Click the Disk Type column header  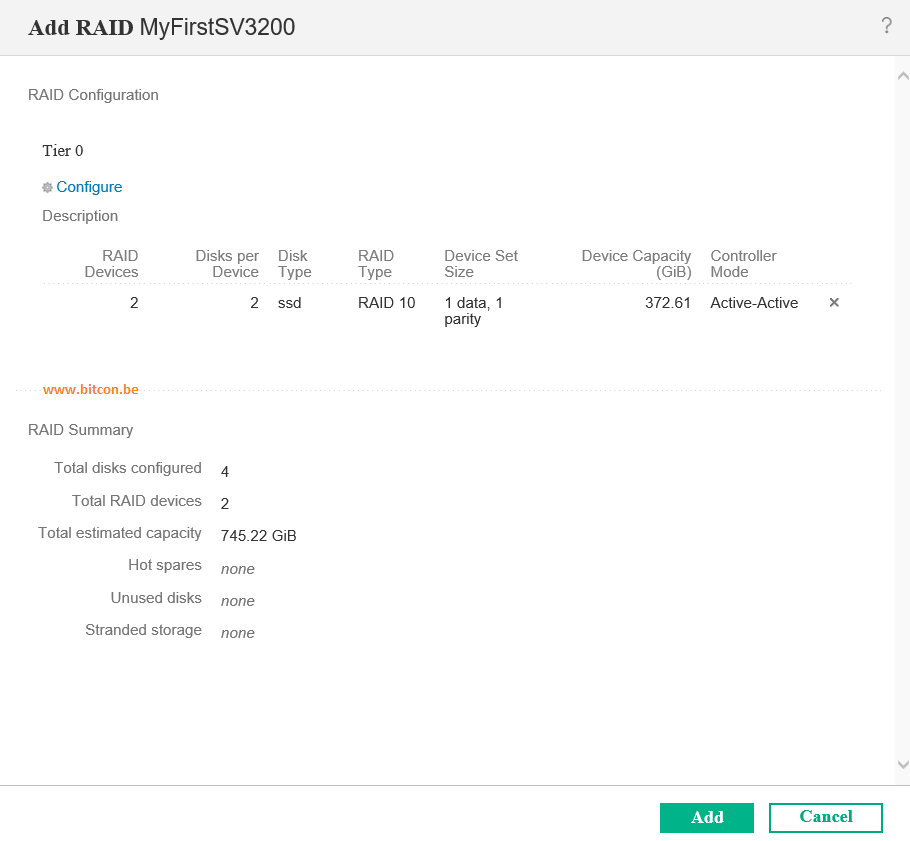tap(294, 264)
